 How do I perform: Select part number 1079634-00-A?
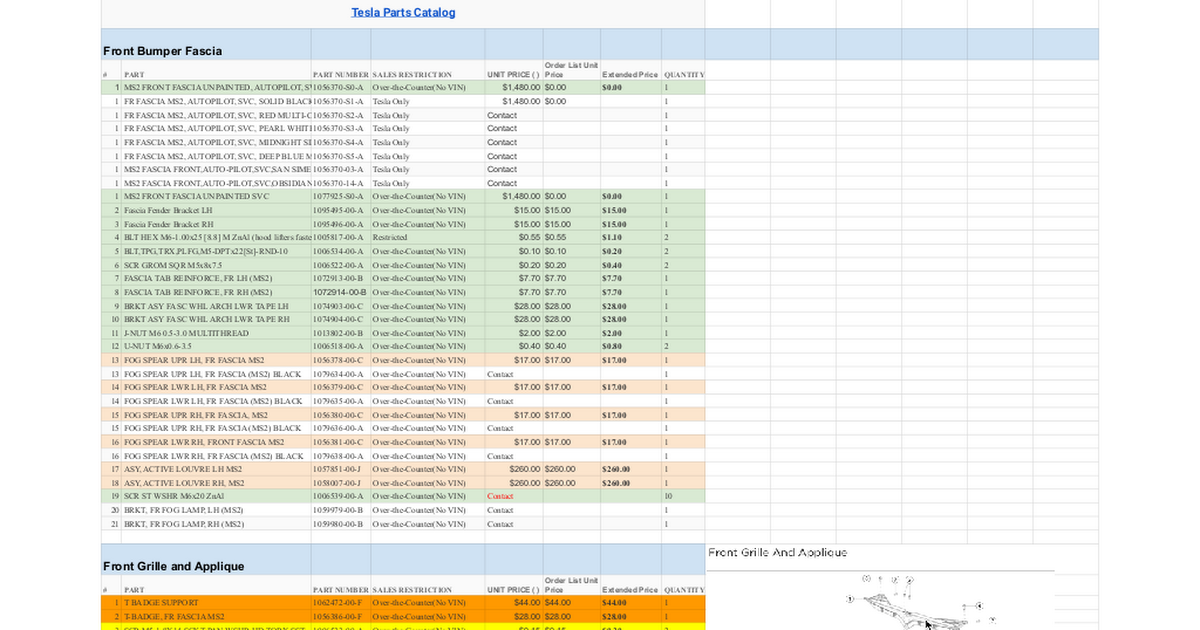(341, 374)
